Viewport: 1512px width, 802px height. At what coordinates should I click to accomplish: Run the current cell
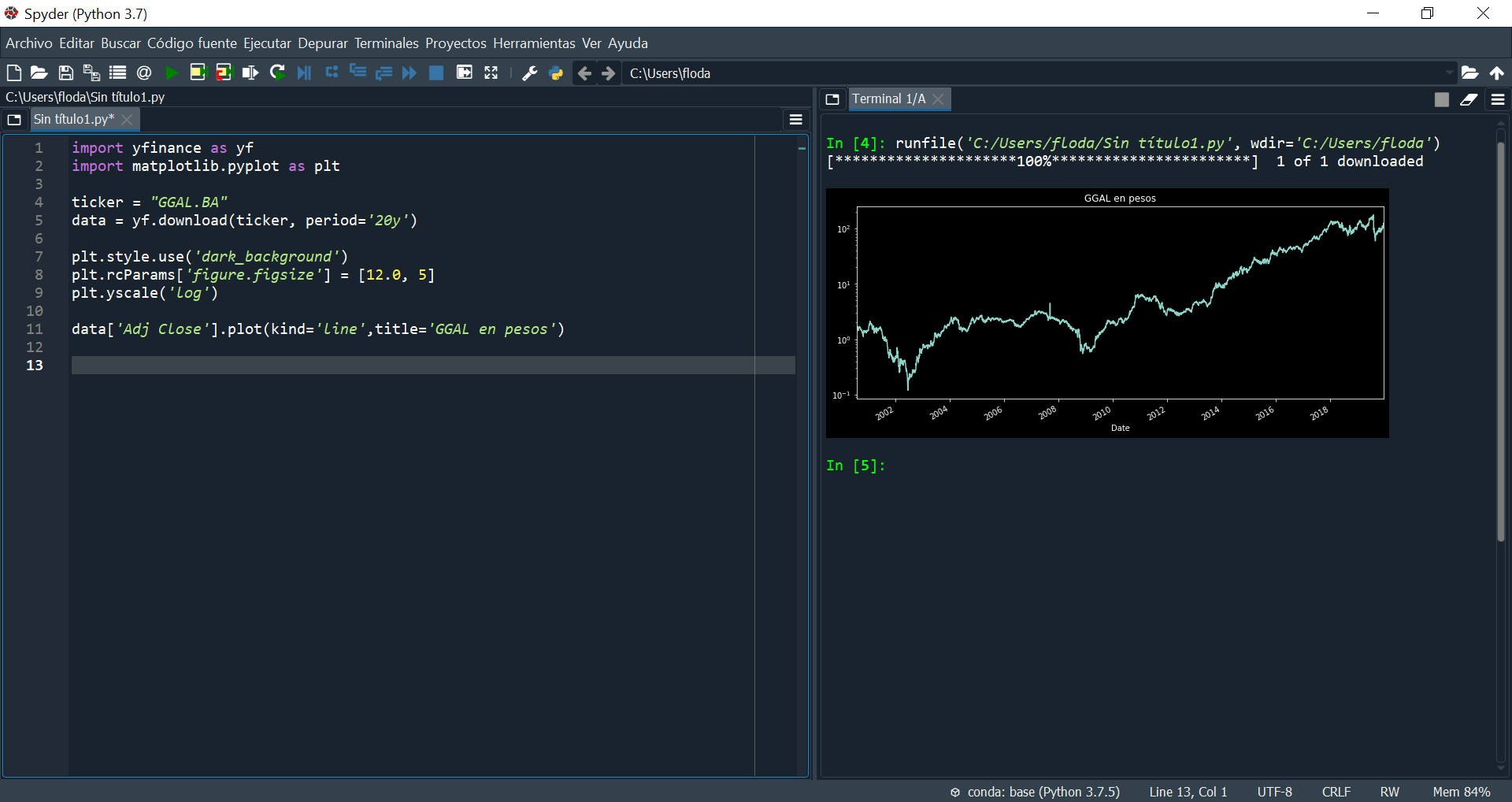point(198,73)
